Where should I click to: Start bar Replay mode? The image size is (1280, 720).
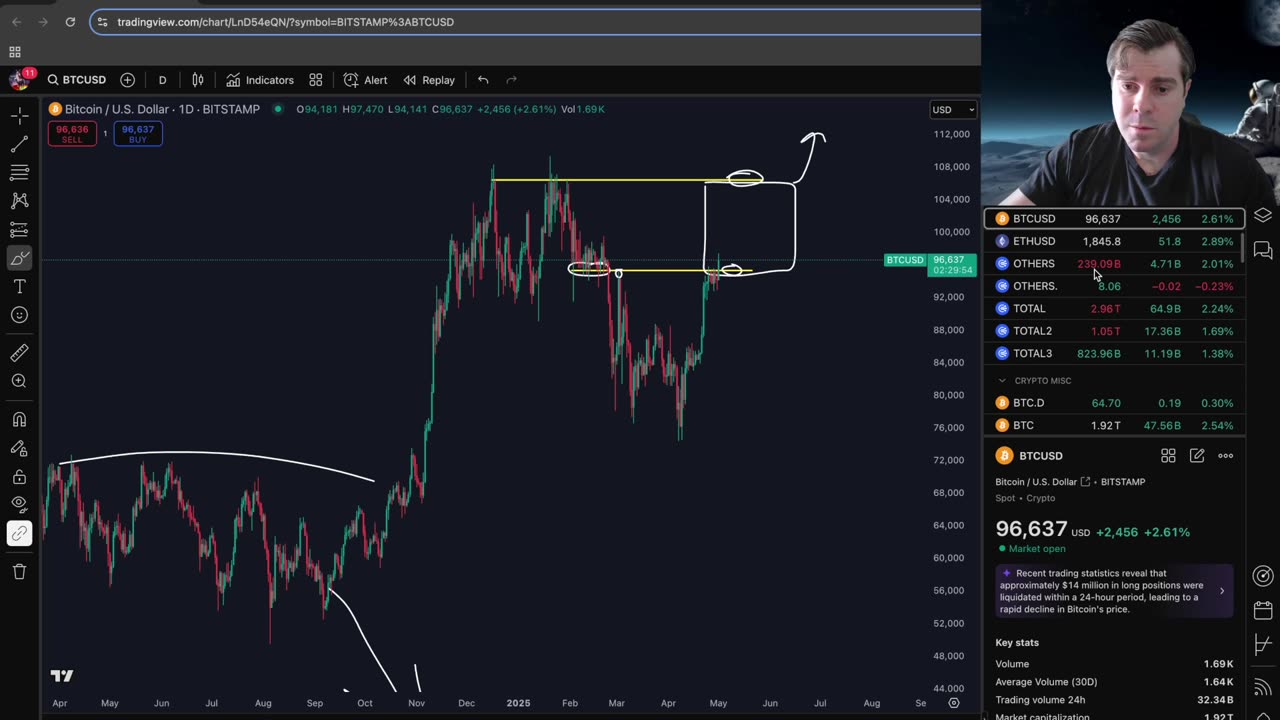click(x=429, y=80)
